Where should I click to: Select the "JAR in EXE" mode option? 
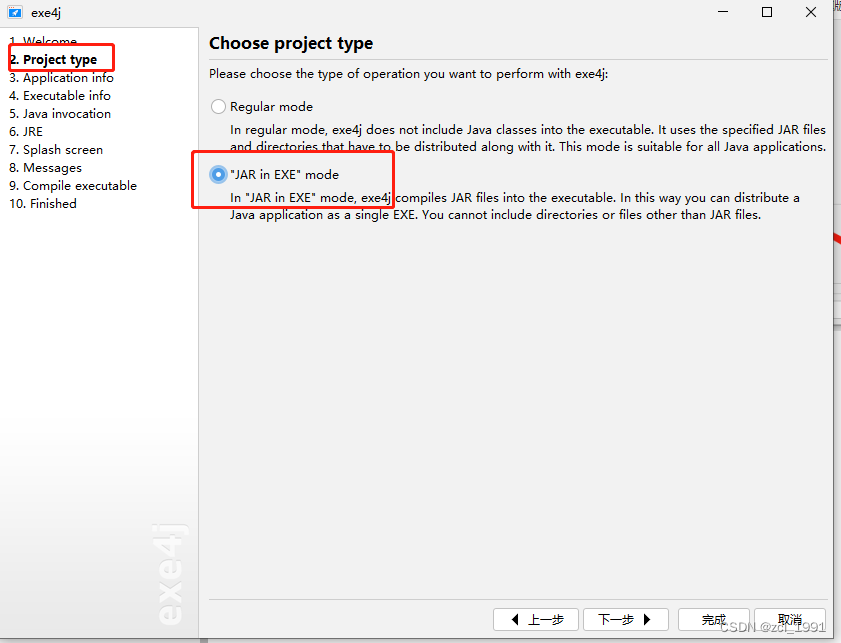(x=218, y=175)
